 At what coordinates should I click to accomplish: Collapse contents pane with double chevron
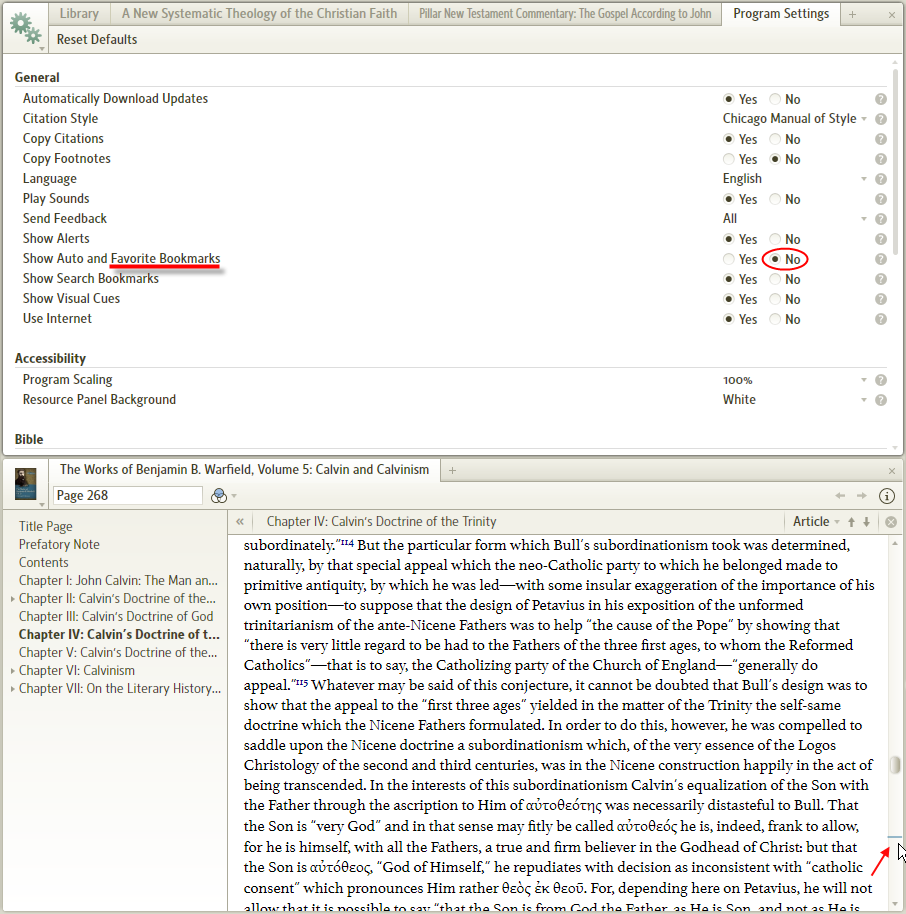240,522
